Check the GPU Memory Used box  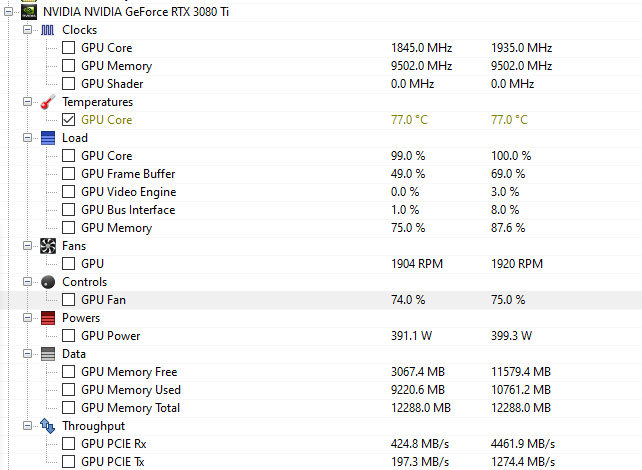pos(68,390)
